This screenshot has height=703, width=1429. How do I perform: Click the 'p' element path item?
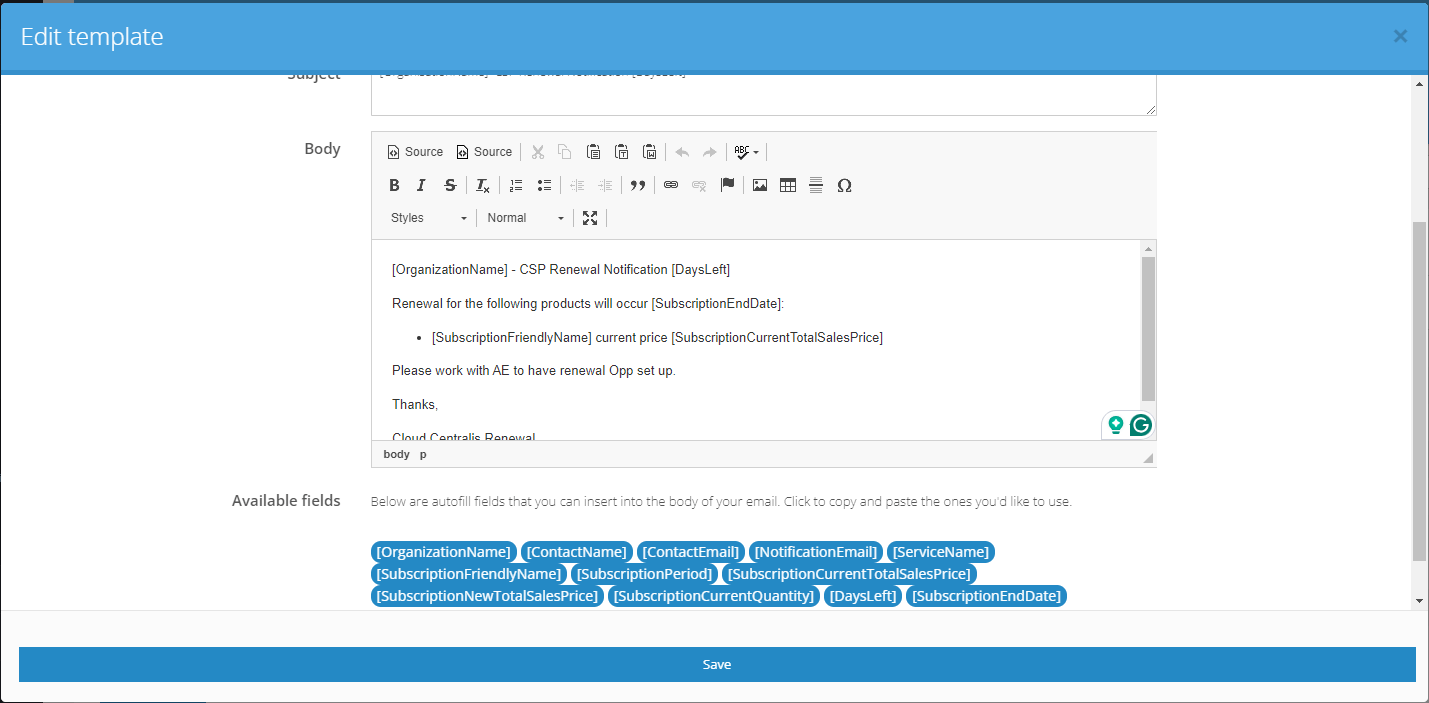[423, 454]
